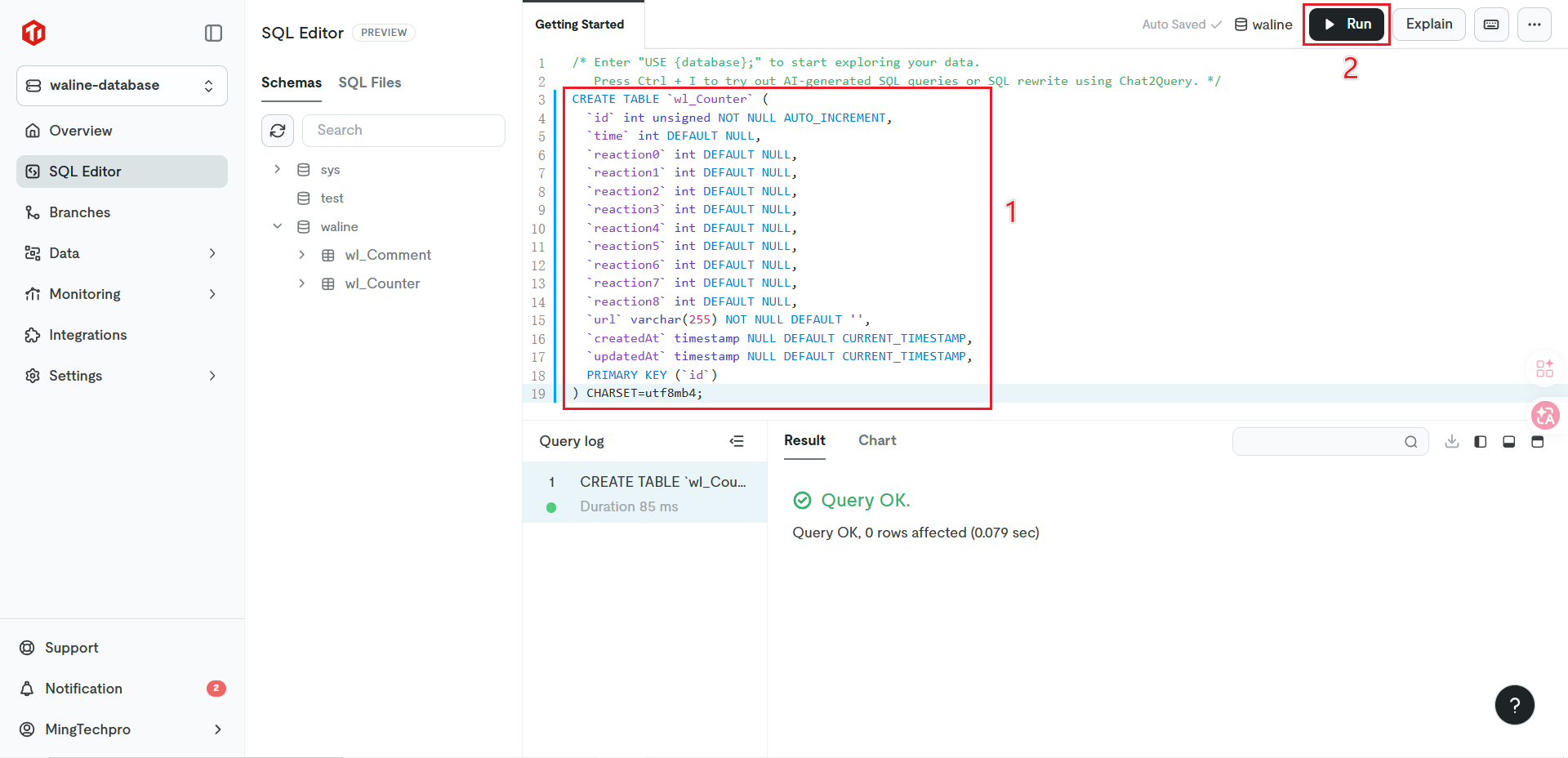The height and width of the screenshot is (758, 1568).
Task: Open the MingTechpro account menu
Action: tap(122, 729)
